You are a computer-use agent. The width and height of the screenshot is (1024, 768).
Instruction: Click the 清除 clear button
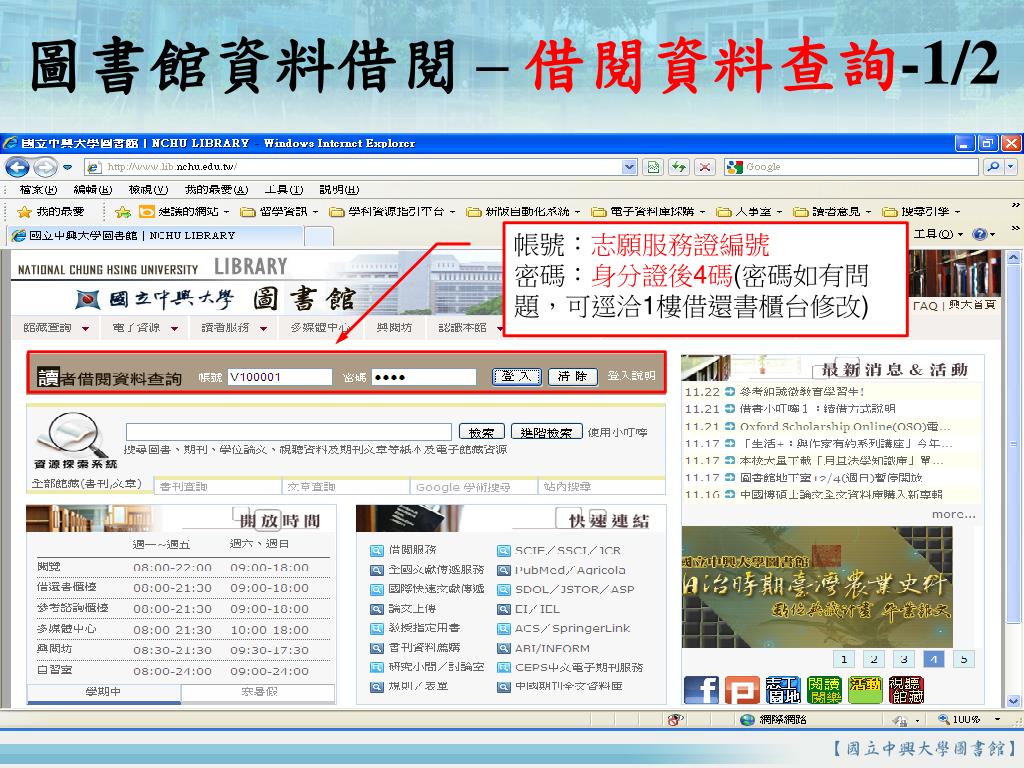pos(573,377)
